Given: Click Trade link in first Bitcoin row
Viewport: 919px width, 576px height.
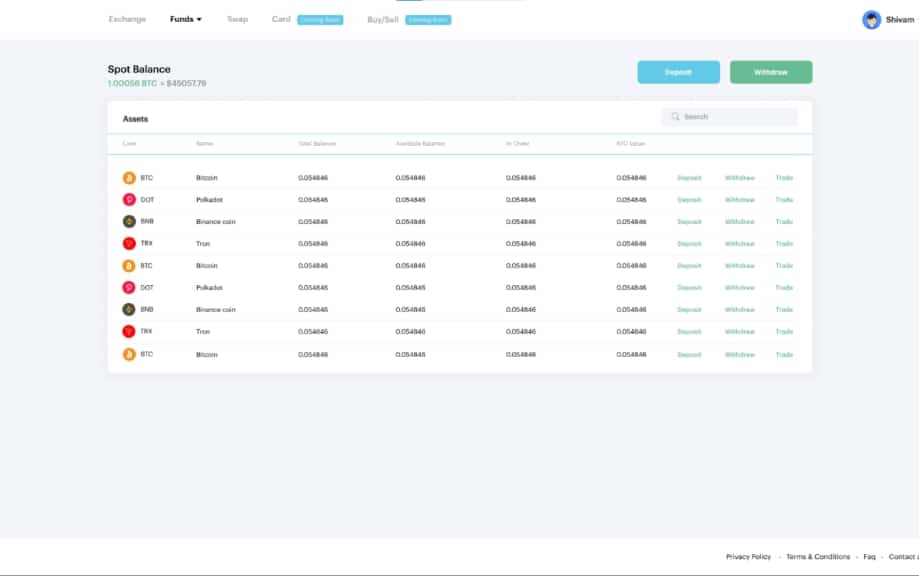Looking at the screenshot, I should tap(784, 178).
